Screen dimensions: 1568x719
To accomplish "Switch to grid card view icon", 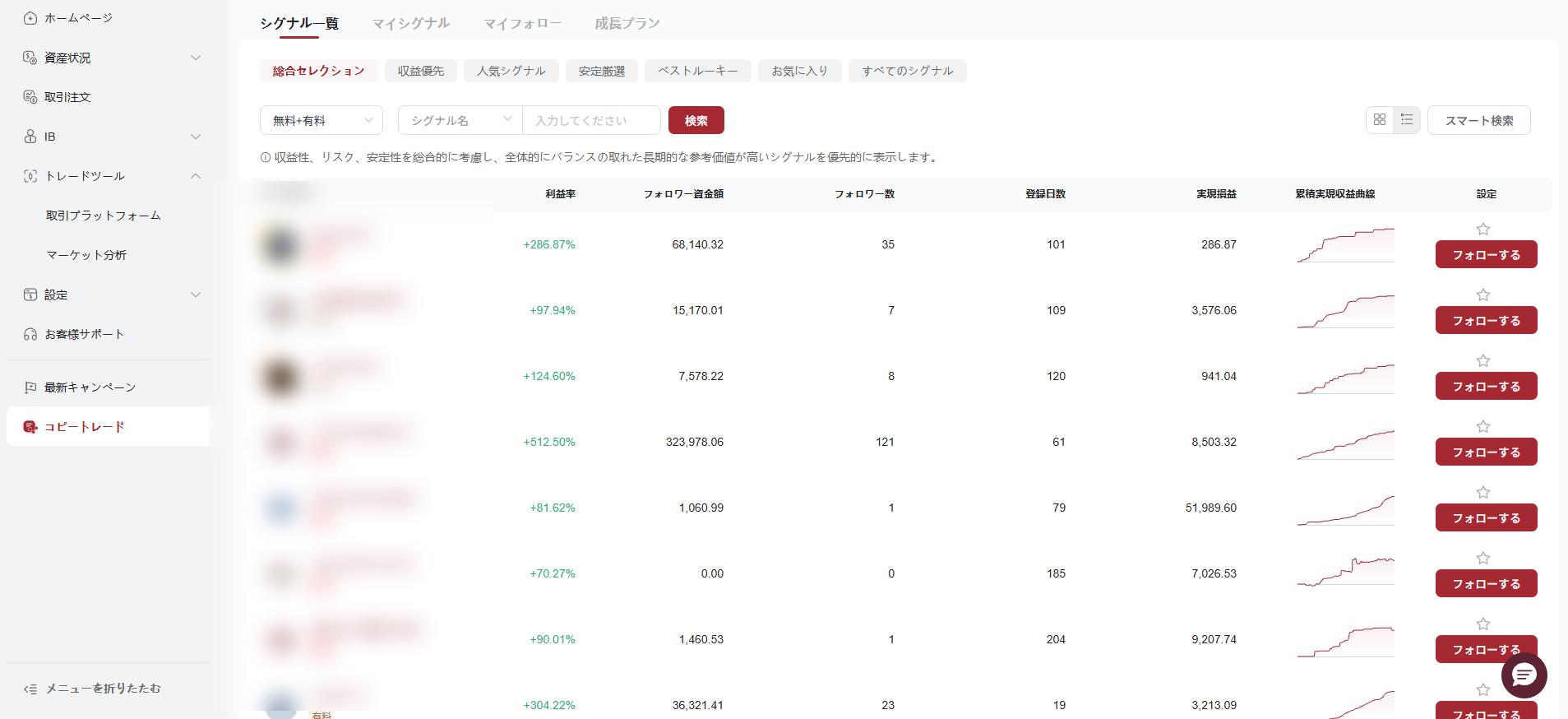I will [1380, 120].
